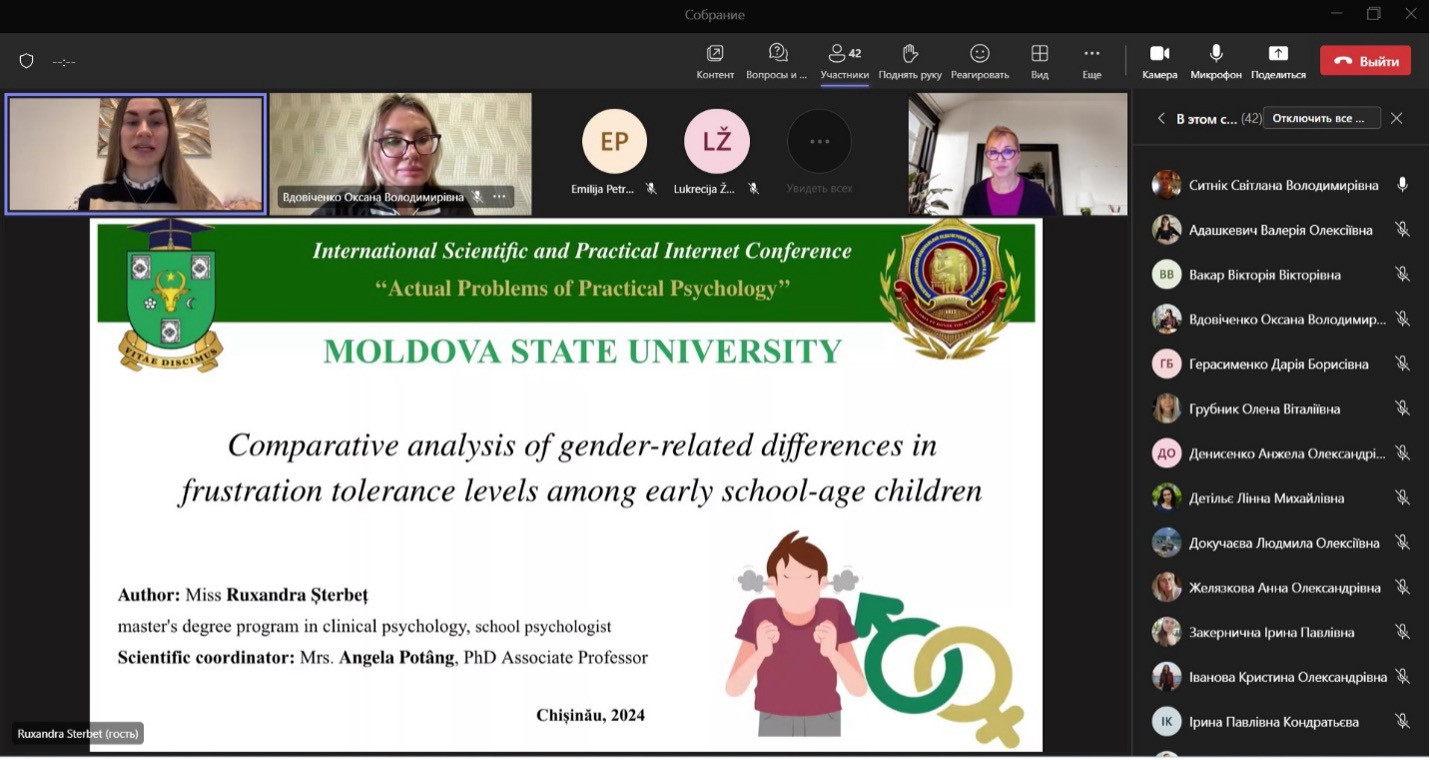Toggle muted mic for Вакар Вікторія Вікторівна
The width and height of the screenshot is (1430, 760).
coord(1403,274)
